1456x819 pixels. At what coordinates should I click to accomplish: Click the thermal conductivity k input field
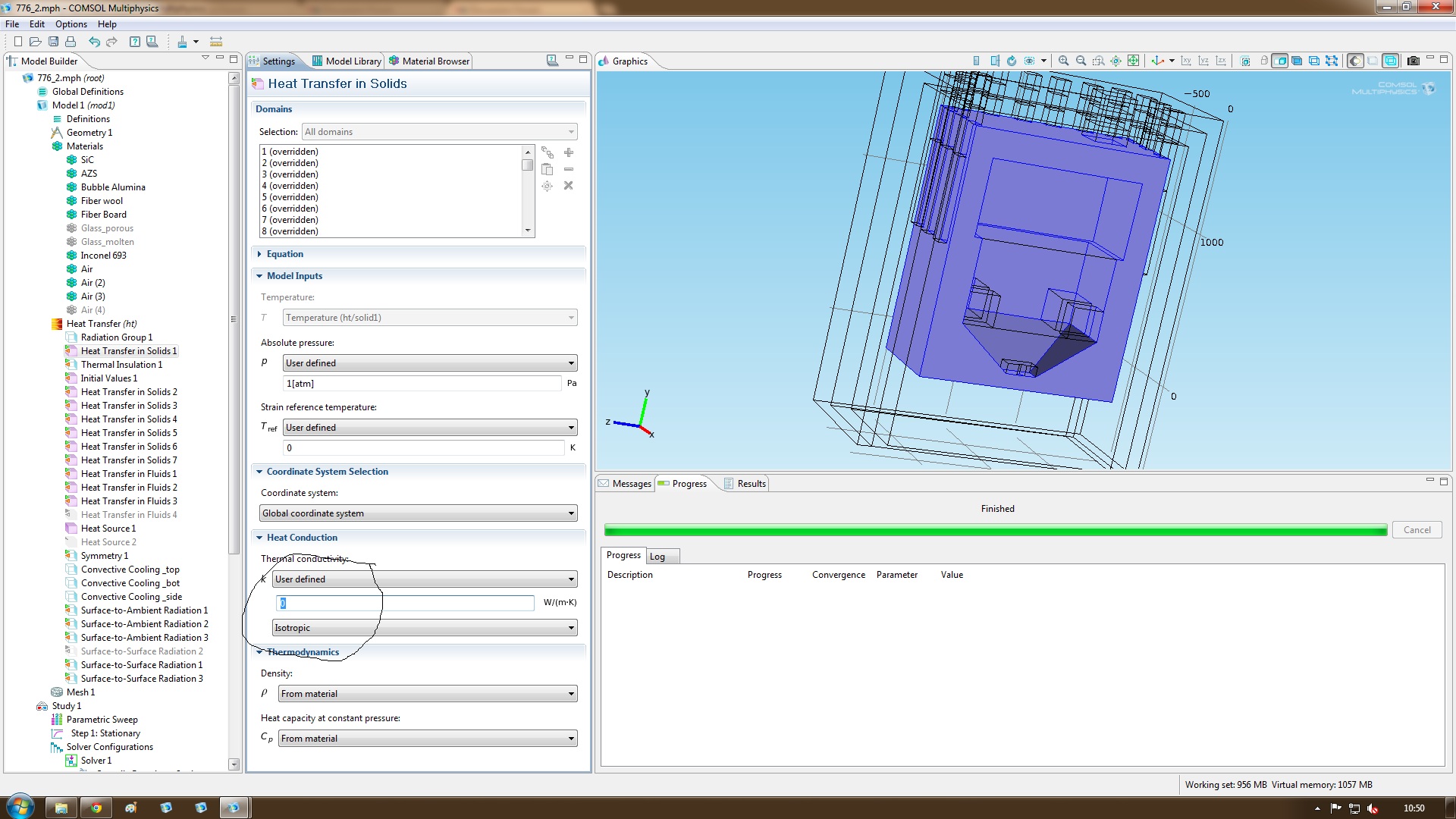pos(406,603)
